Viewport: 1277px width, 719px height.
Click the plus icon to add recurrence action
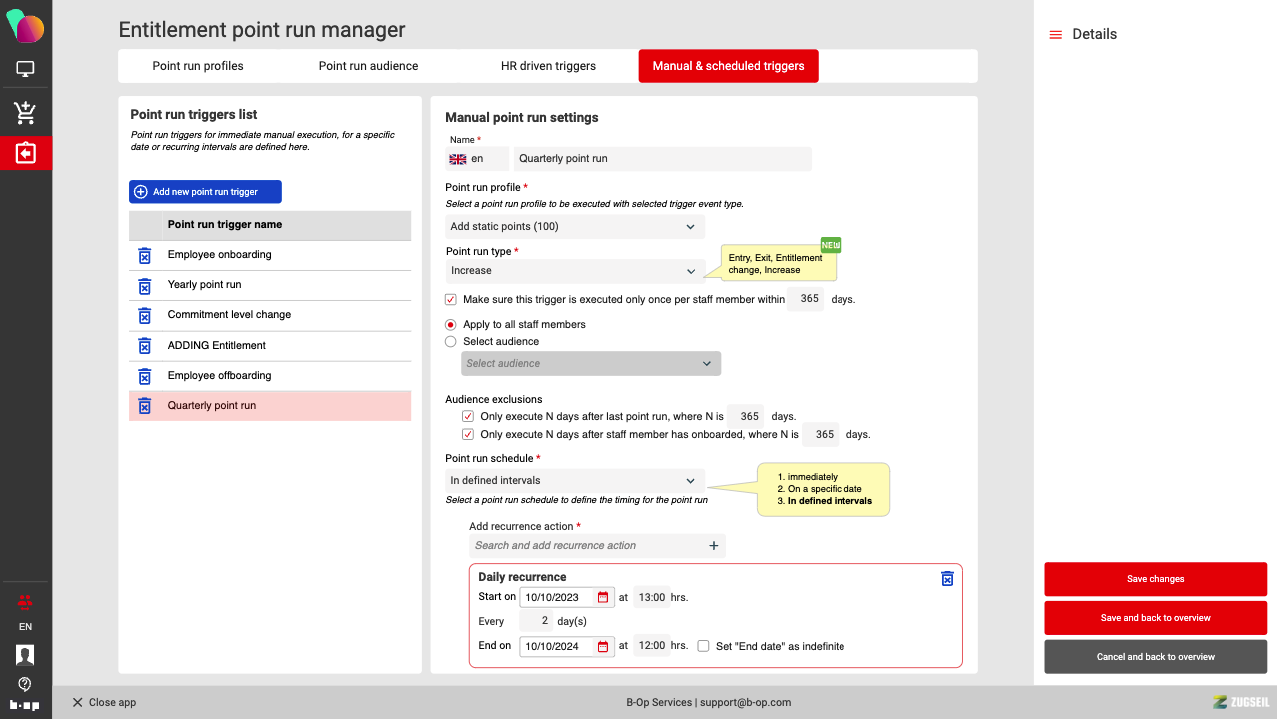pyautogui.click(x=713, y=546)
